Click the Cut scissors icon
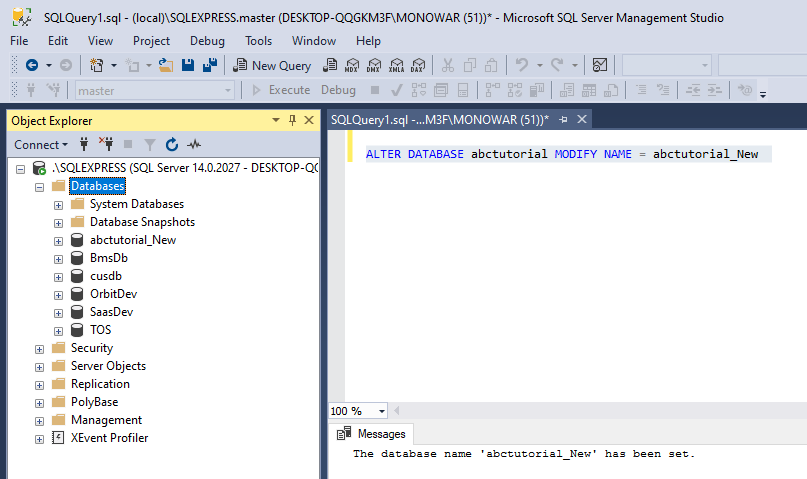 coord(448,65)
